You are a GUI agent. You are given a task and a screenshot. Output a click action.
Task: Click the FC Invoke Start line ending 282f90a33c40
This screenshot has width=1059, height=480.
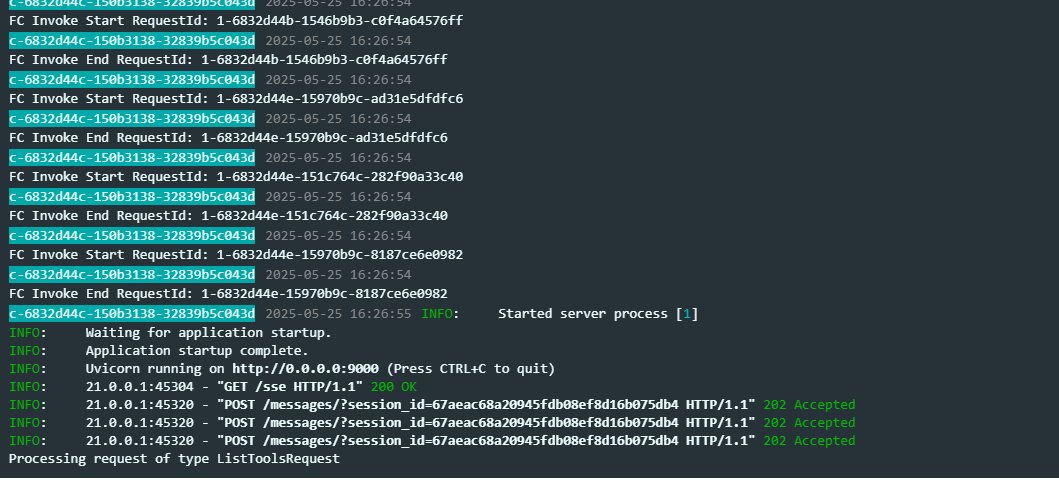[x=235, y=177]
